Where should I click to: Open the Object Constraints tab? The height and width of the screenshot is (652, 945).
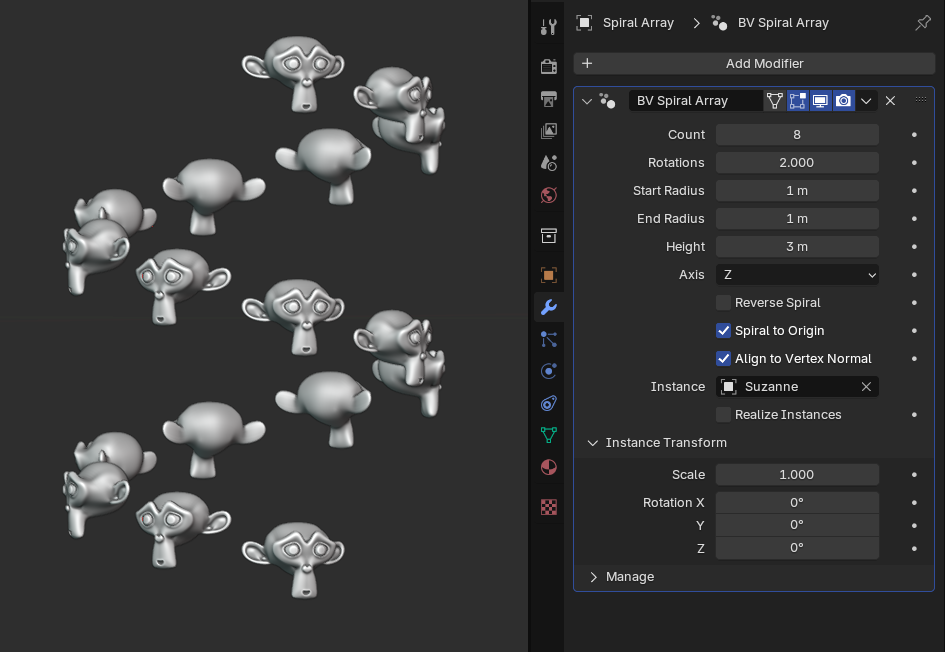(548, 403)
